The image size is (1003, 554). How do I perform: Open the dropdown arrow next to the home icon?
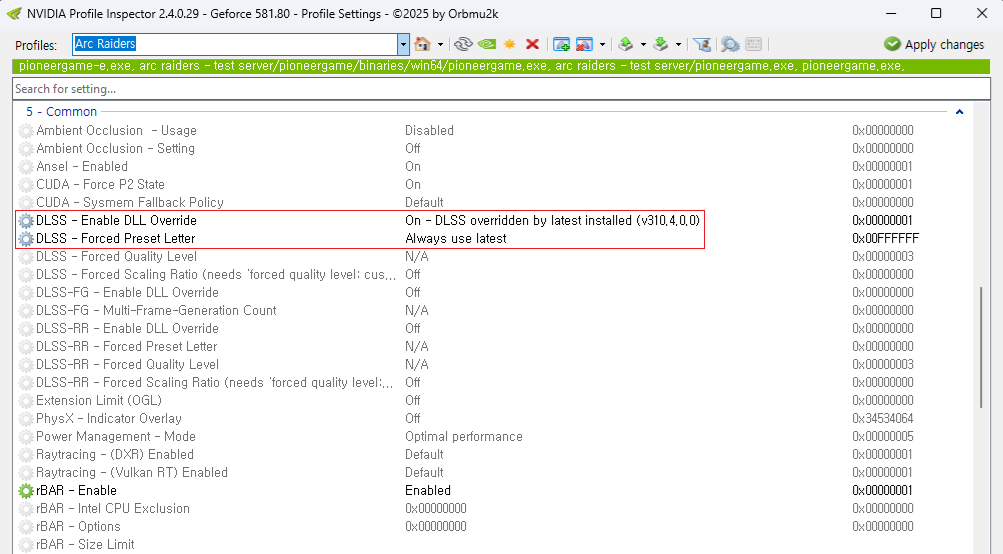[x=440, y=44]
